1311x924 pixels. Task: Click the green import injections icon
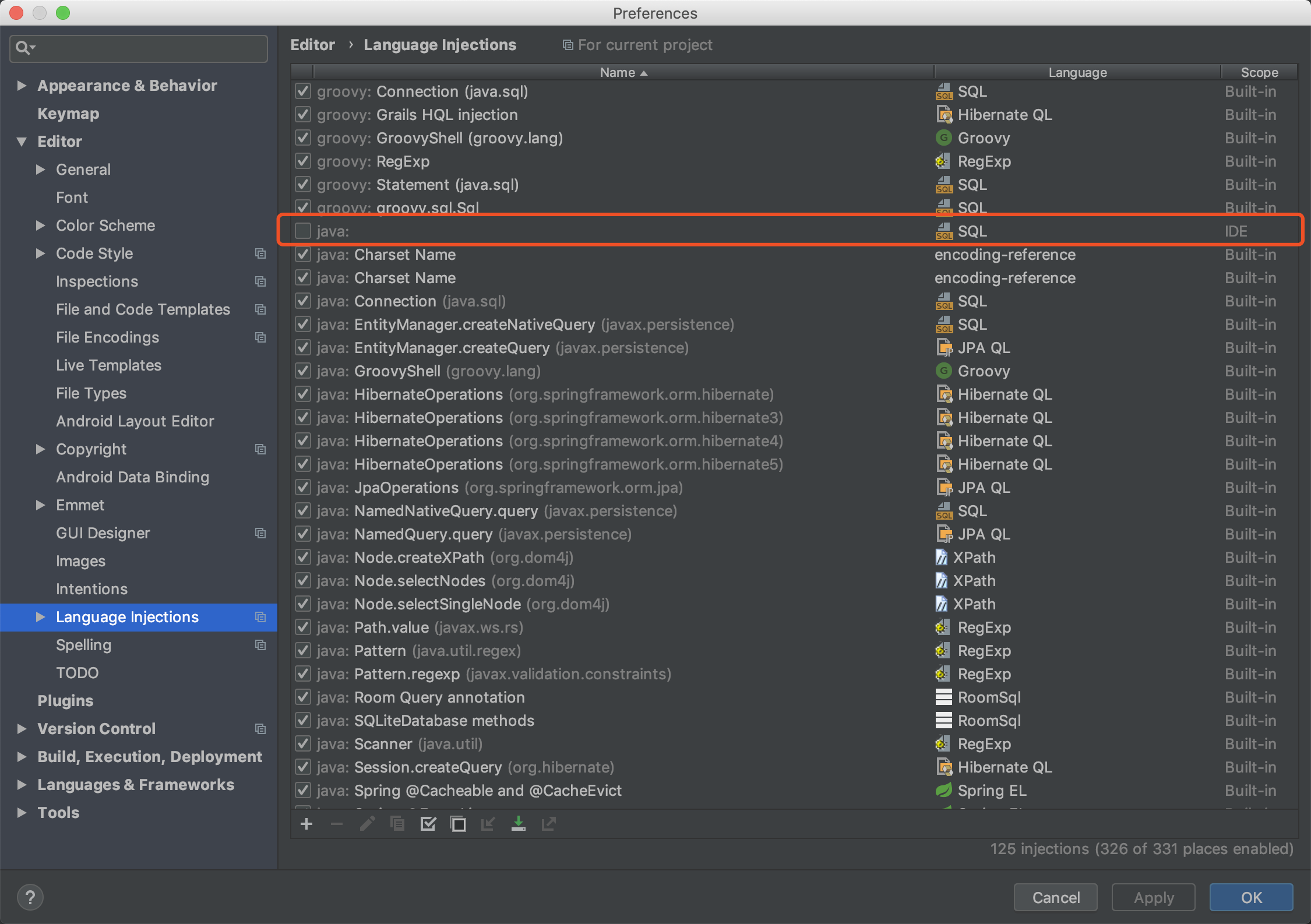tap(518, 824)
